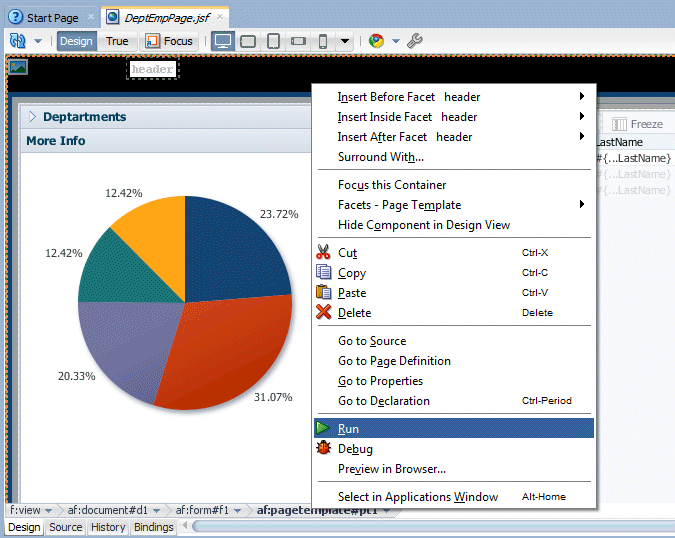Select landscape tablet screen size icon
The width and height of the screenshot is (675, 538).
pos(248,41)
